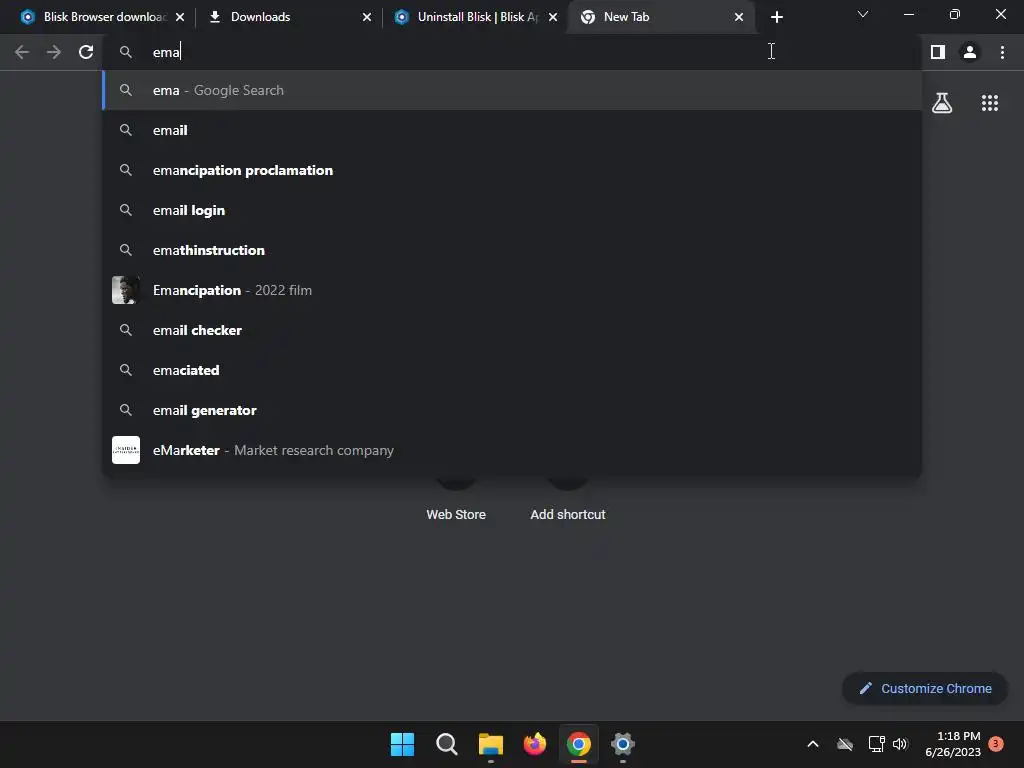Choose 'ema - Google Search' suggestion
The height and width of the screenshot is (768, 1024).
pyautogui.click(x=512, y=90)
